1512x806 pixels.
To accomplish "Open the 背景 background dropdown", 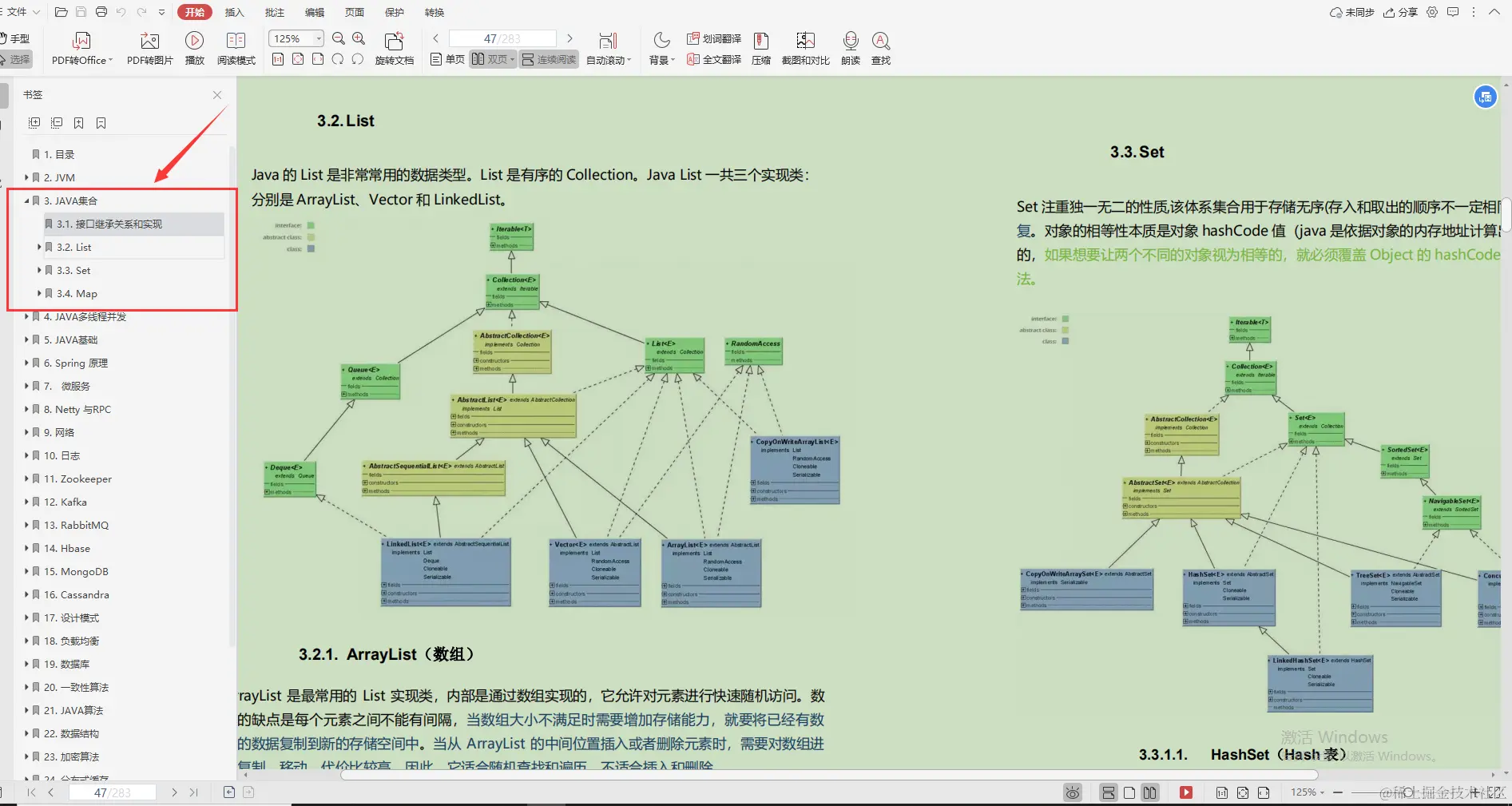I will tap(661, 58).
